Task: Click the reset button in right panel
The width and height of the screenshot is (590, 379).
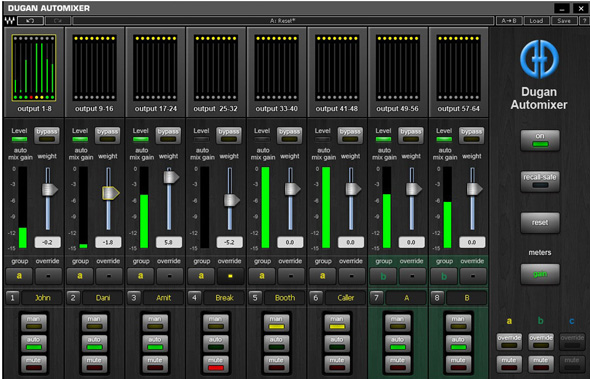Action: (x=540, y=222)
